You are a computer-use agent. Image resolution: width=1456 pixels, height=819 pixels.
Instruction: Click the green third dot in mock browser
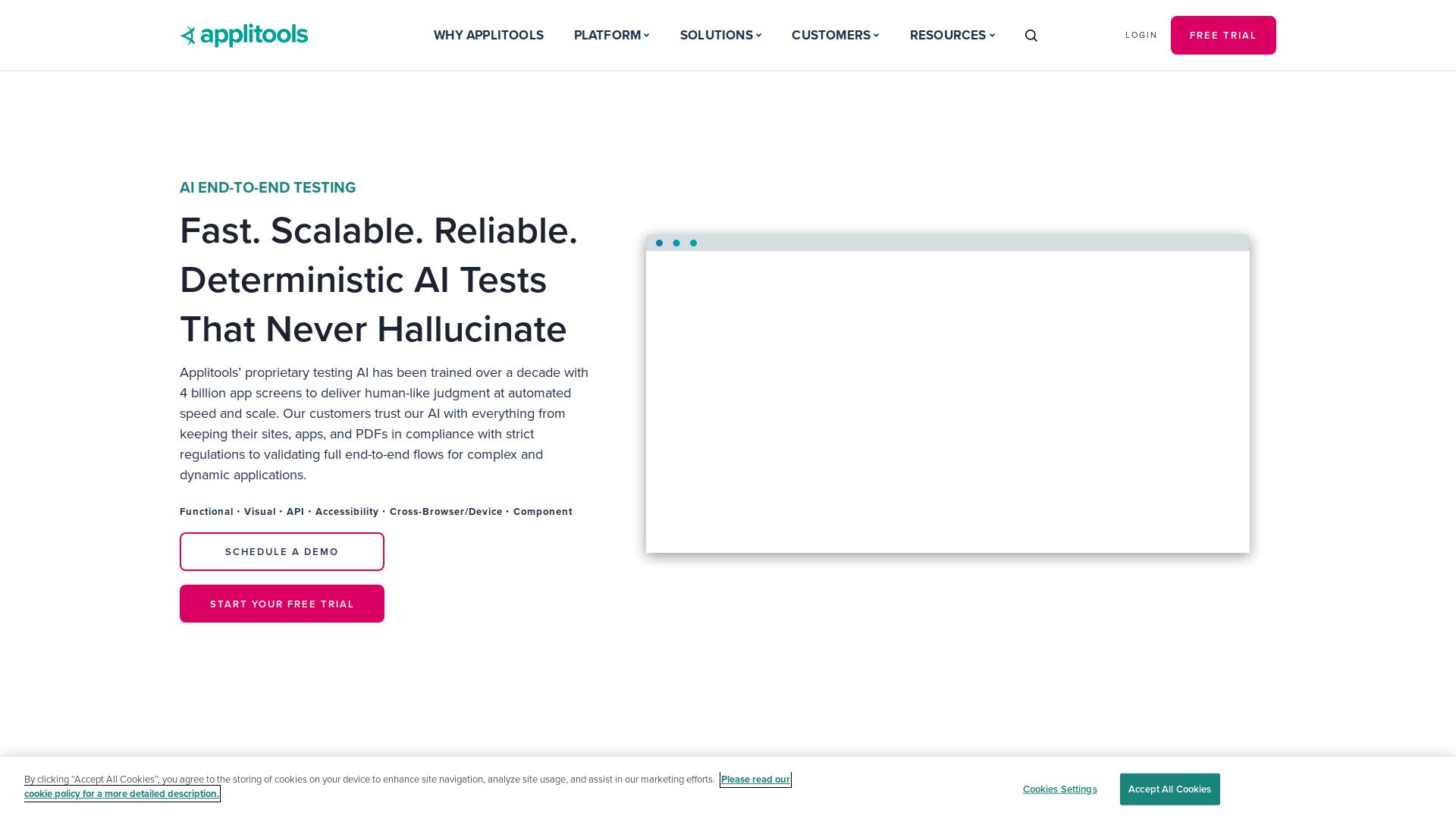click(x=693, y=243)
